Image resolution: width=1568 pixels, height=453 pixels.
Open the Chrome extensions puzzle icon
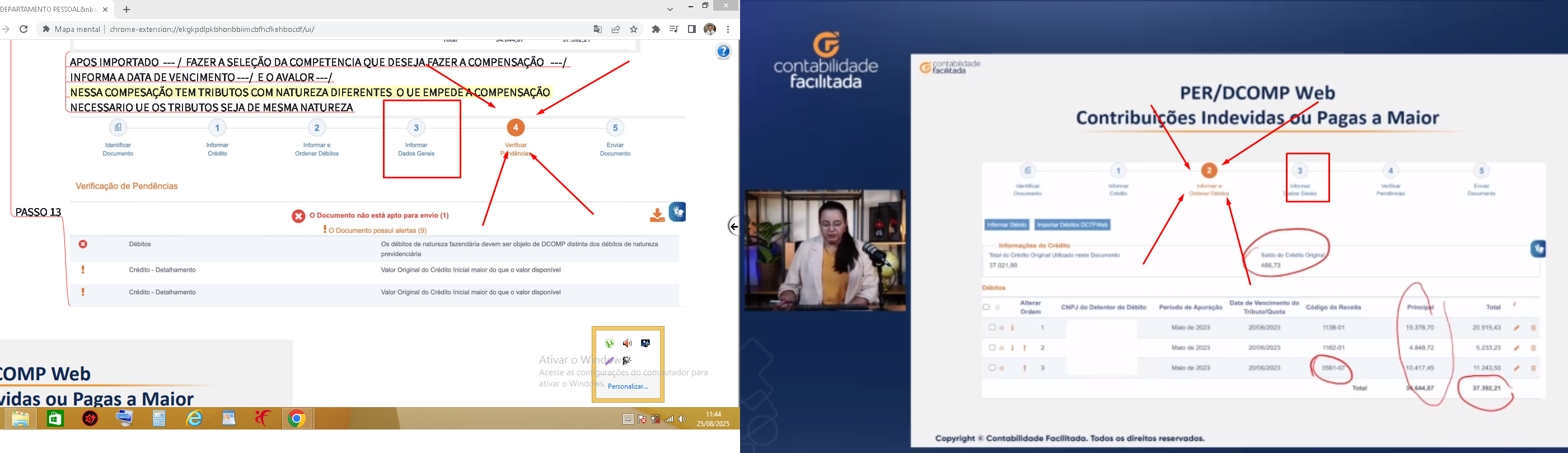(656, 29)
